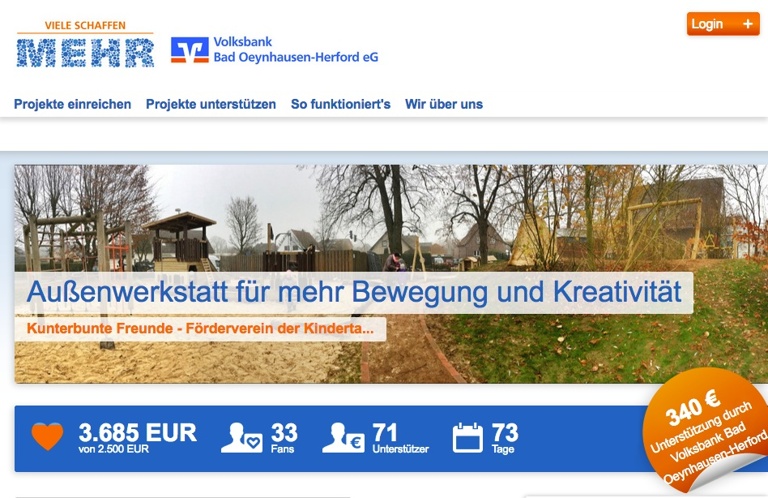Open Volksbank Bad Oeynhausen-Herford eG link
The height and width of the screenshot is (498, 768).
pos(296,49)
